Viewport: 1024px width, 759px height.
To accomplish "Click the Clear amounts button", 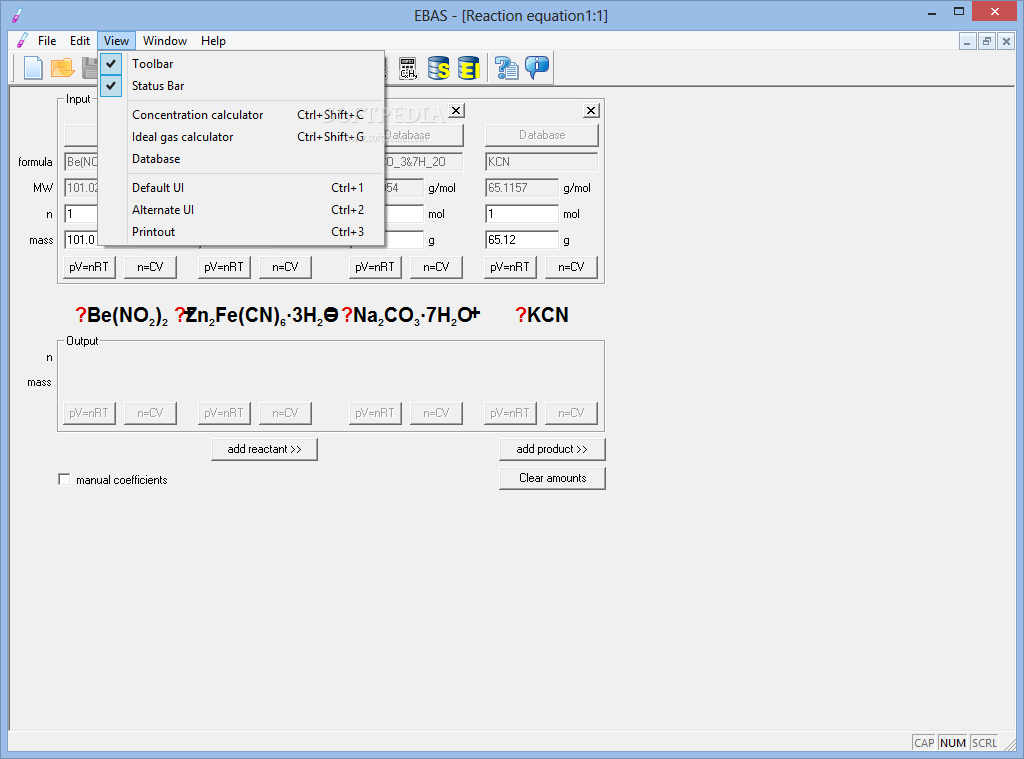I will click(552, 477).
